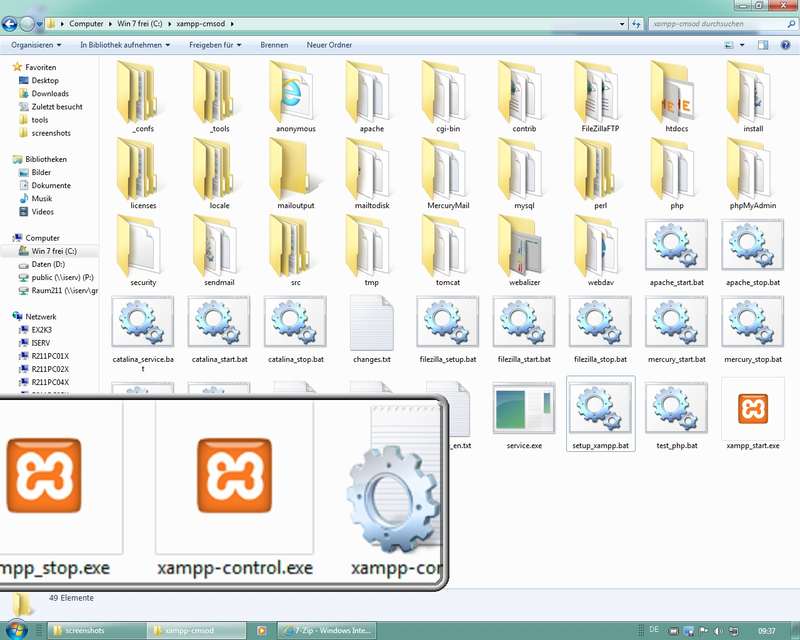Viewport: 800px width, 640px height.
Task: Select the _confs folder
Action: click(x=143, y=97)
